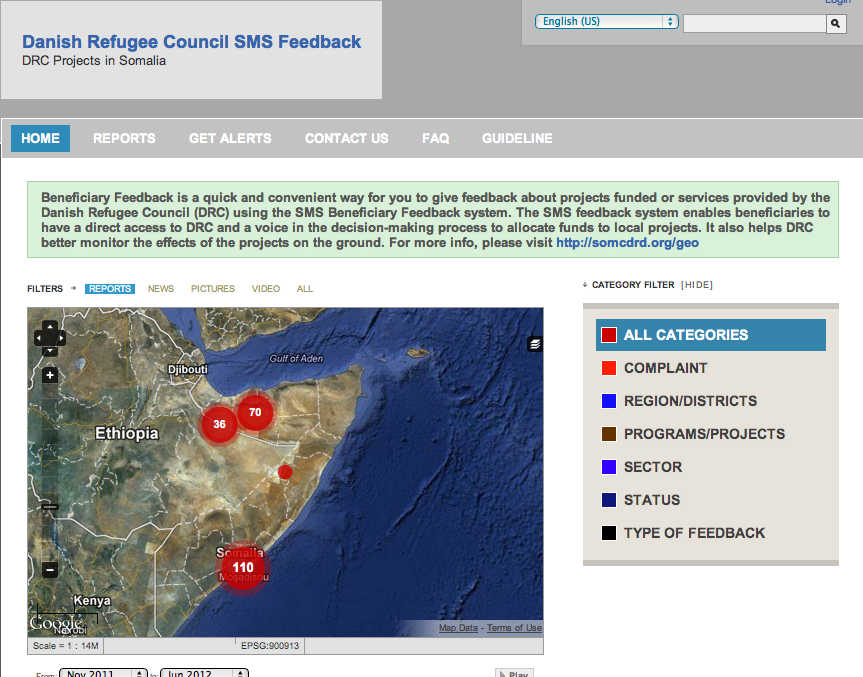Viewport: 863px width, 677px height.
Task: Hide the Category Filter panel
Action: coord(697,285)
